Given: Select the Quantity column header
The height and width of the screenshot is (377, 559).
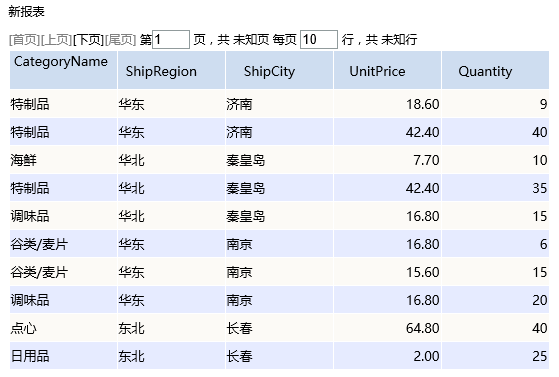Looking at the screenshot, I should (496, 70).
